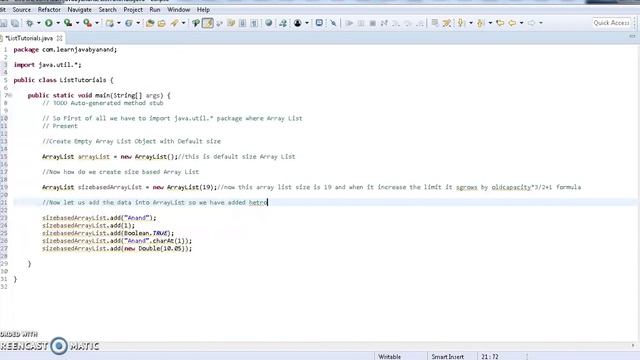Toggle Show Whitespace Characters icon
Screen dimensions: 640x360
254,23
